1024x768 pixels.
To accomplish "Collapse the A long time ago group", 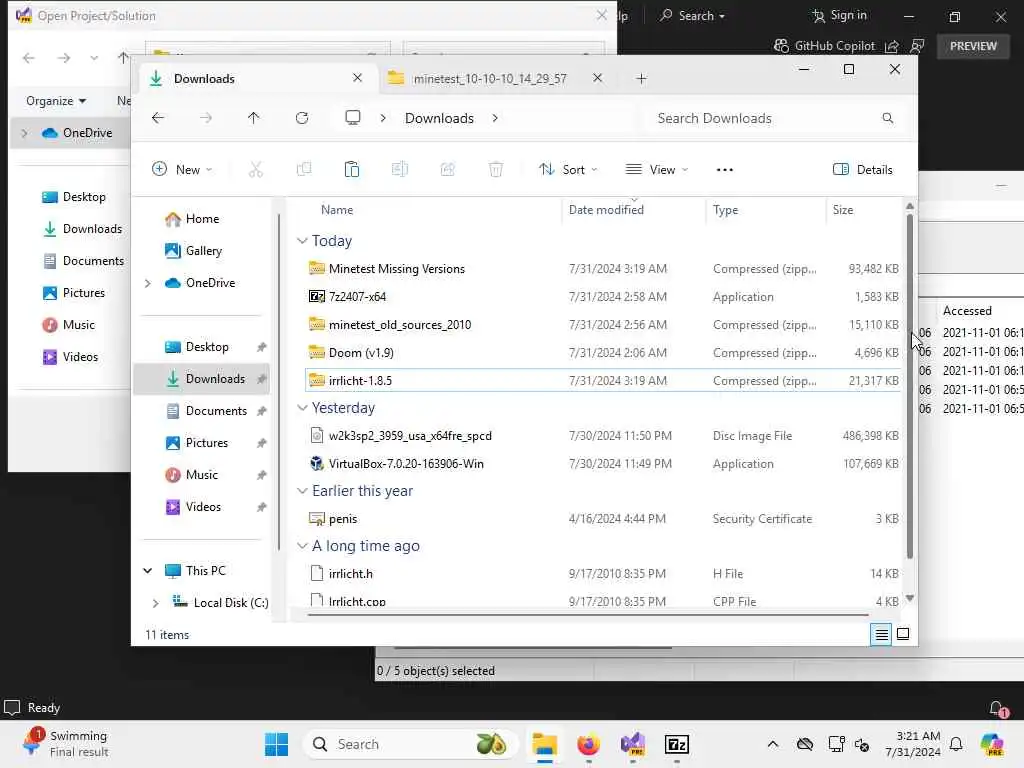I will [302, 546].
